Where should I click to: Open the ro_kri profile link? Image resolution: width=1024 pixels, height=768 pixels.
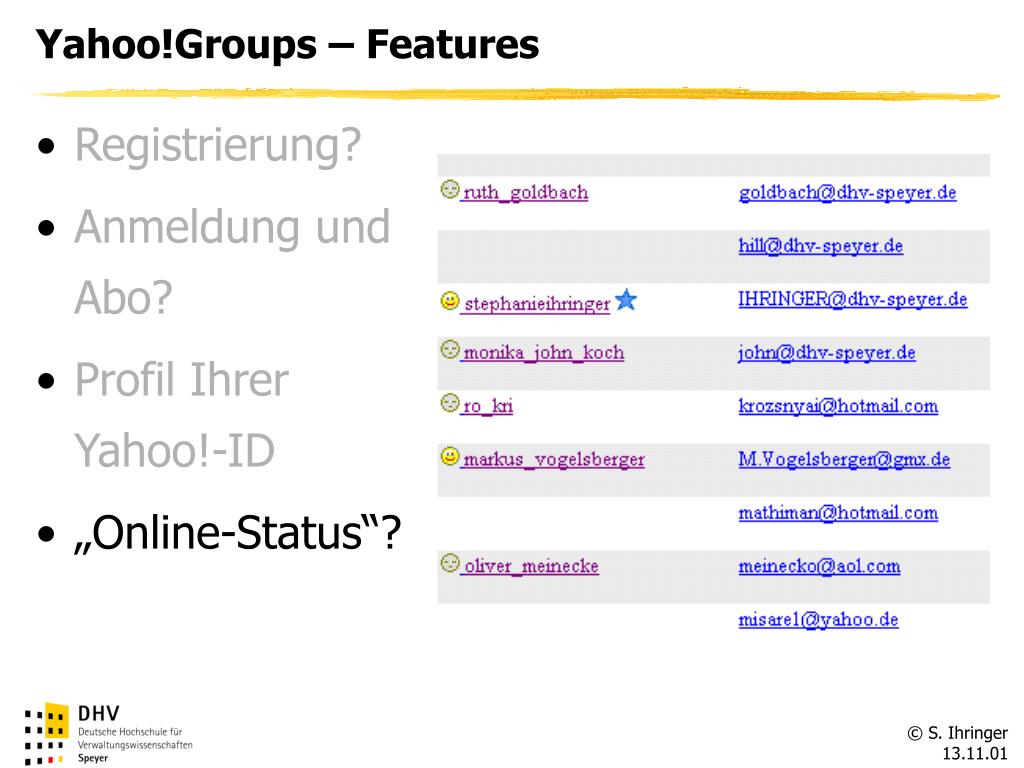pyautogui.click(x=488, y=406)
